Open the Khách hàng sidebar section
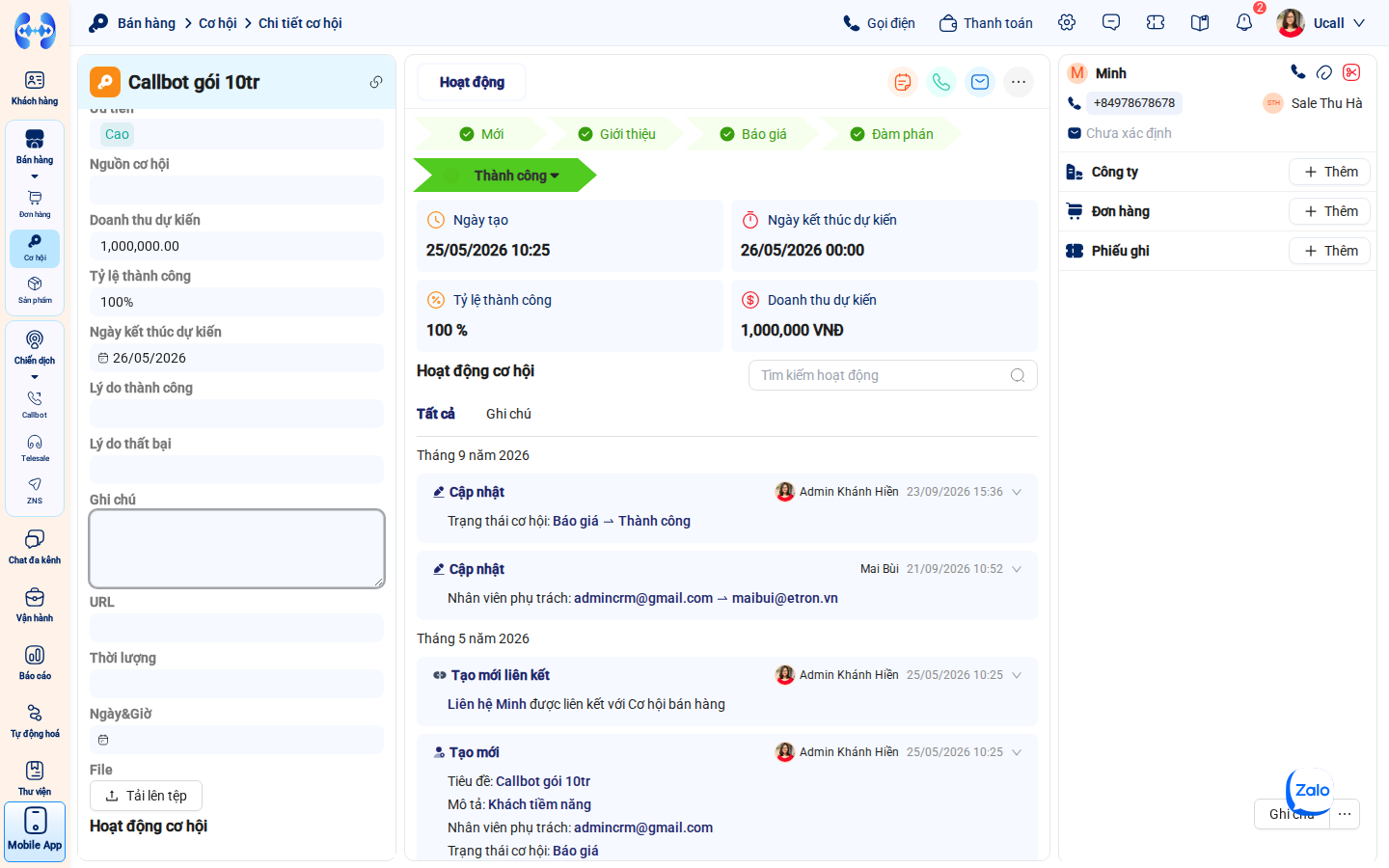The width and height of the screenshot is (1389, 868). [35, 88]
